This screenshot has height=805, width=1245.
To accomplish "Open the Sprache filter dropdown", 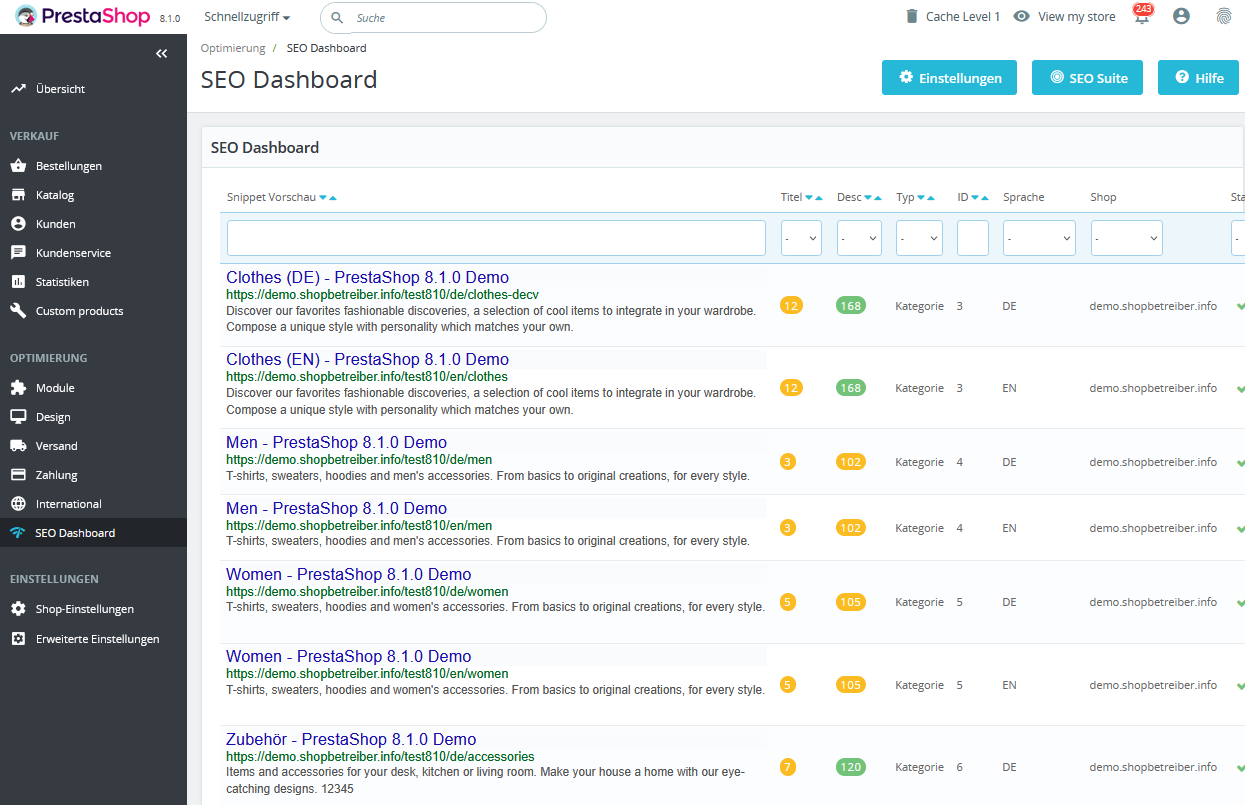I will 1039,238.
